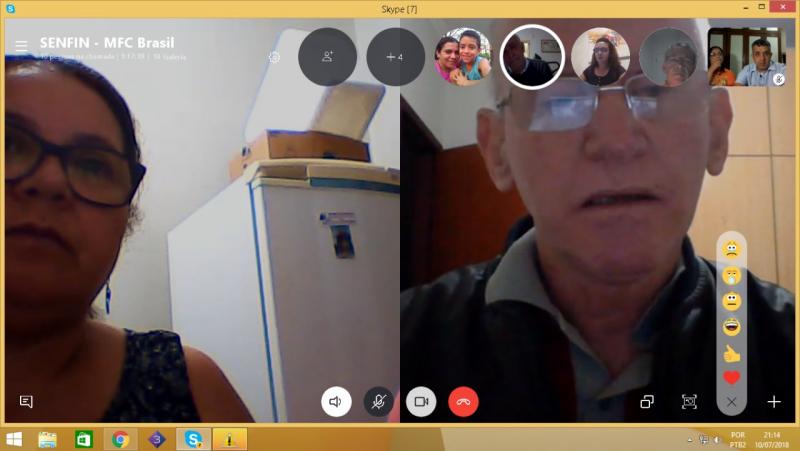Close the emoji reactions panel
800x451 pixels.
coord(731,402)
